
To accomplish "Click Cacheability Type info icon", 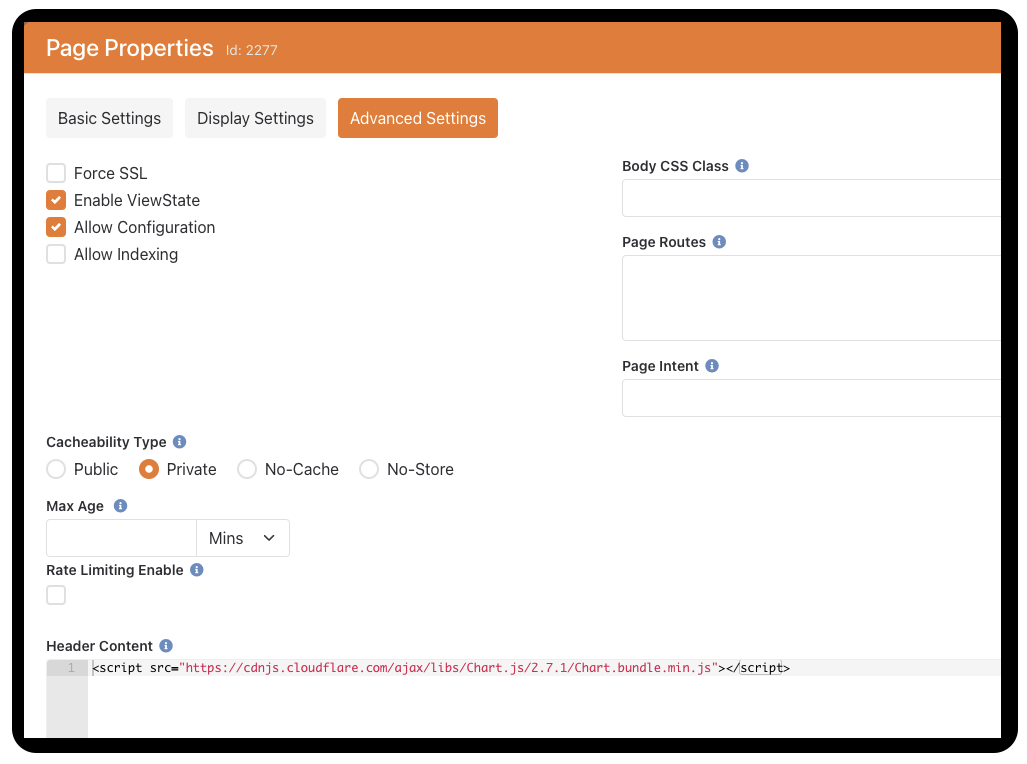I will coord(180,442).
